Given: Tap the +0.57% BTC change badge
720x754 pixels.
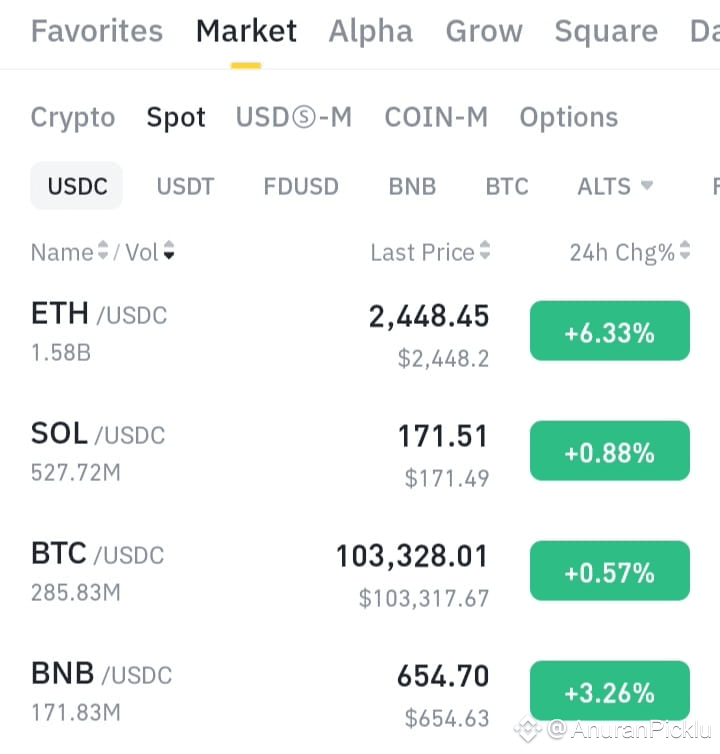Looking at the screenshot, I should point(610,570).
